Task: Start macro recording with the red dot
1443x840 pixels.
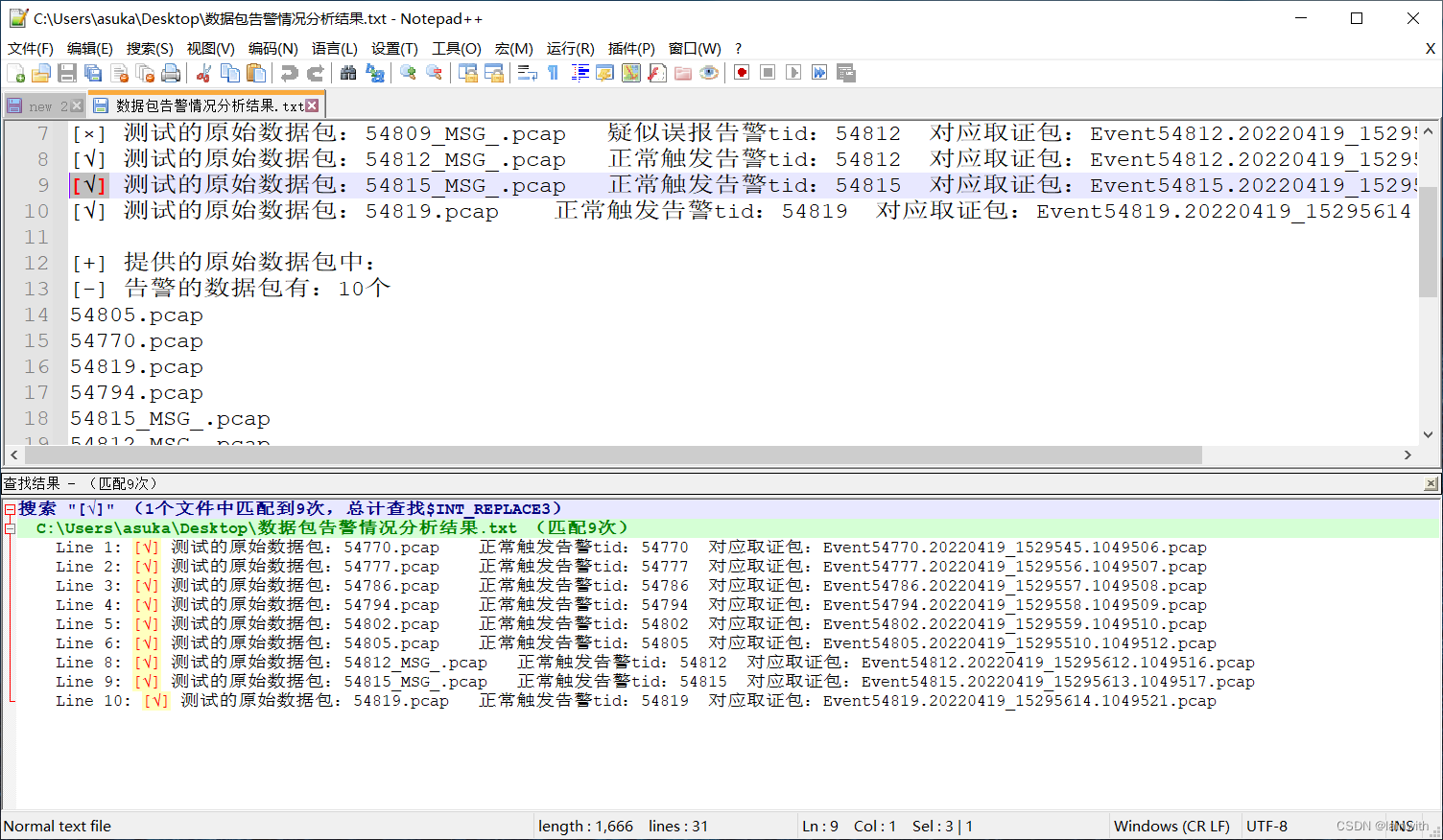Action: pyautogui.click(x=742, y=73)
